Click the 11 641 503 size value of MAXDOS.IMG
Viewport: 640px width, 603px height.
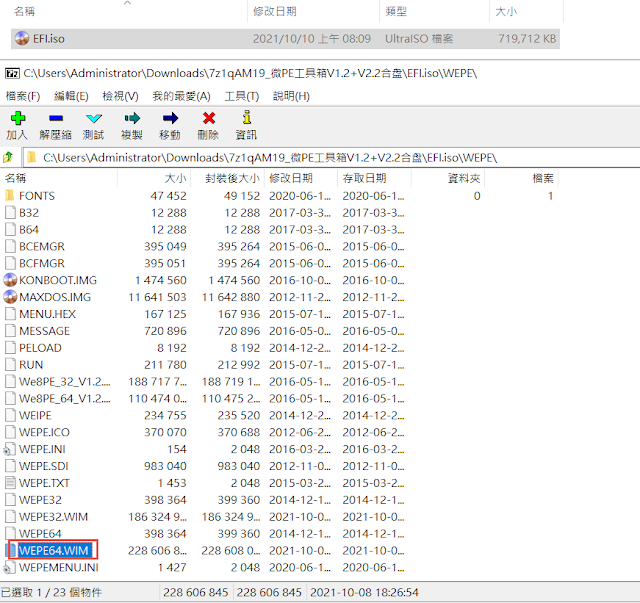[158, 297]
